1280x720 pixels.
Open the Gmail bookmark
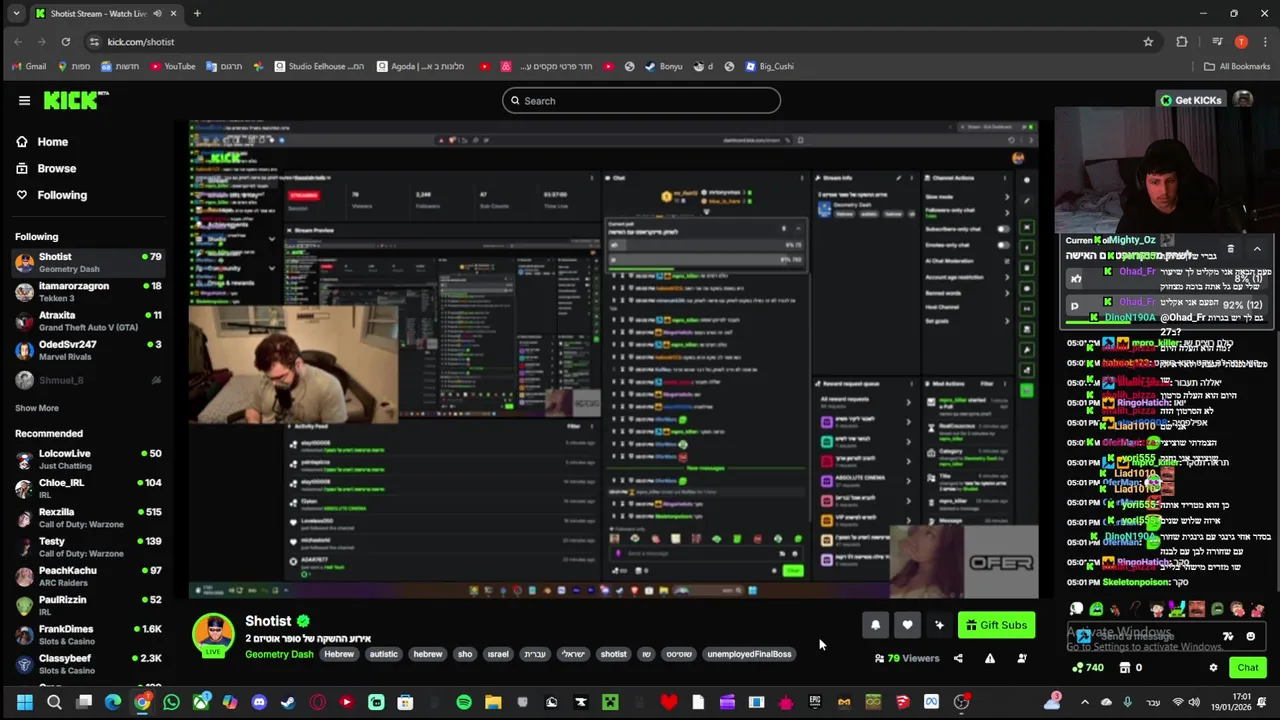[29, 66]
